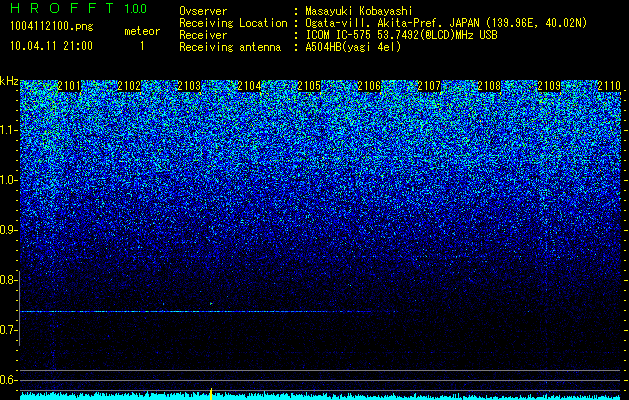Click the 2102 time marker
The height and width of the screenshot is (400, 629).
(x=129, y=86)
